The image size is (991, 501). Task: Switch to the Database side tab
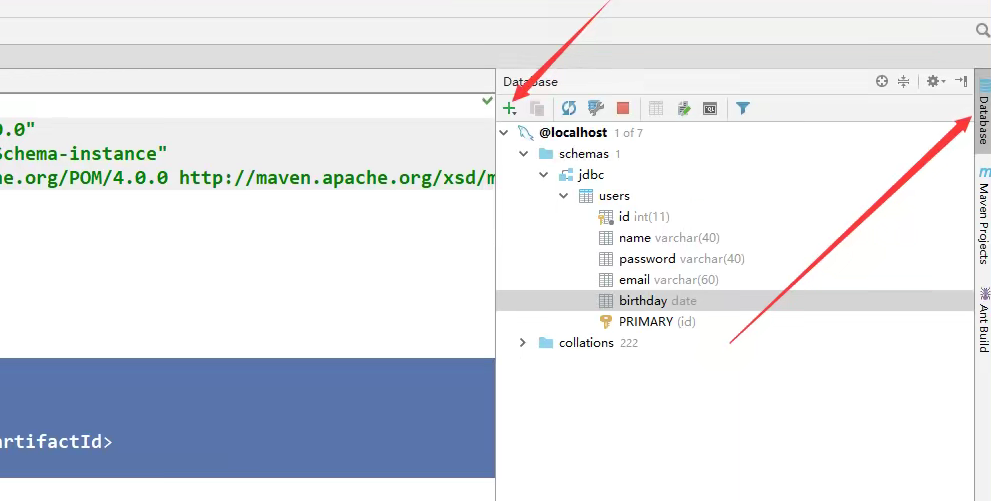tap(983, 111)
